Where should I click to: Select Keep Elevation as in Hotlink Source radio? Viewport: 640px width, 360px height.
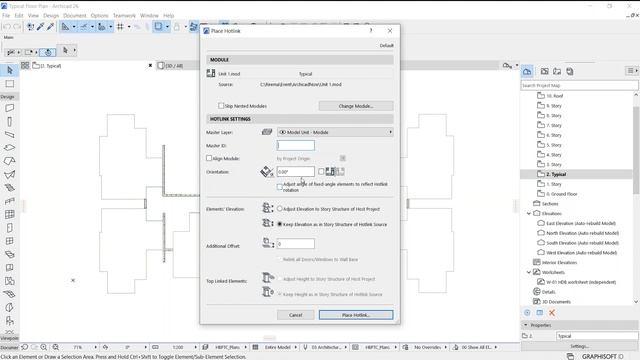coord(280,224)
